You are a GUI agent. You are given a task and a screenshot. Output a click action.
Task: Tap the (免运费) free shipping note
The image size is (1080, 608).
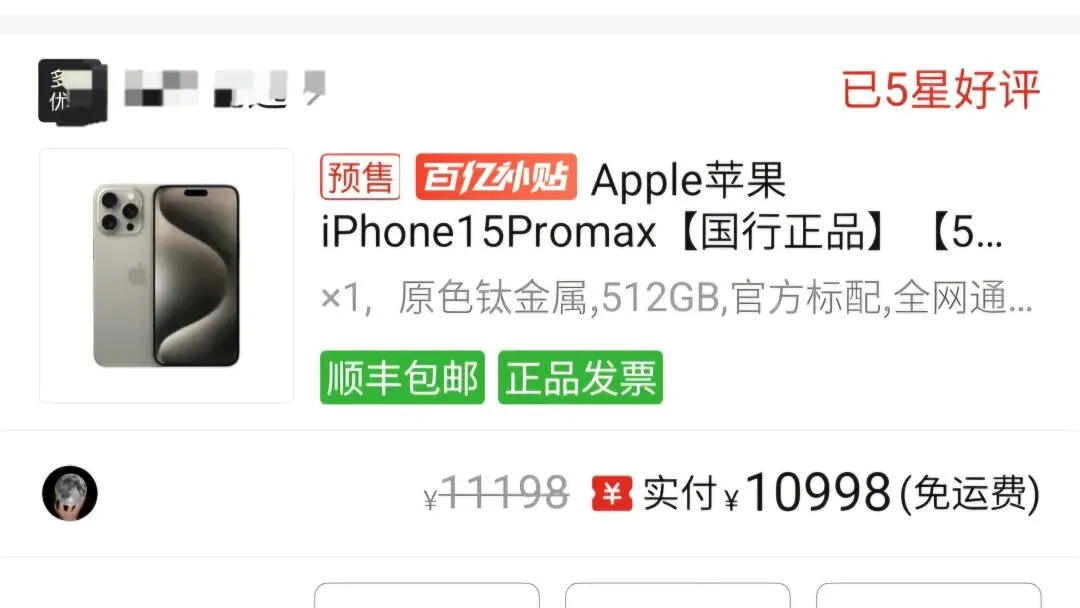pos(970,494)
